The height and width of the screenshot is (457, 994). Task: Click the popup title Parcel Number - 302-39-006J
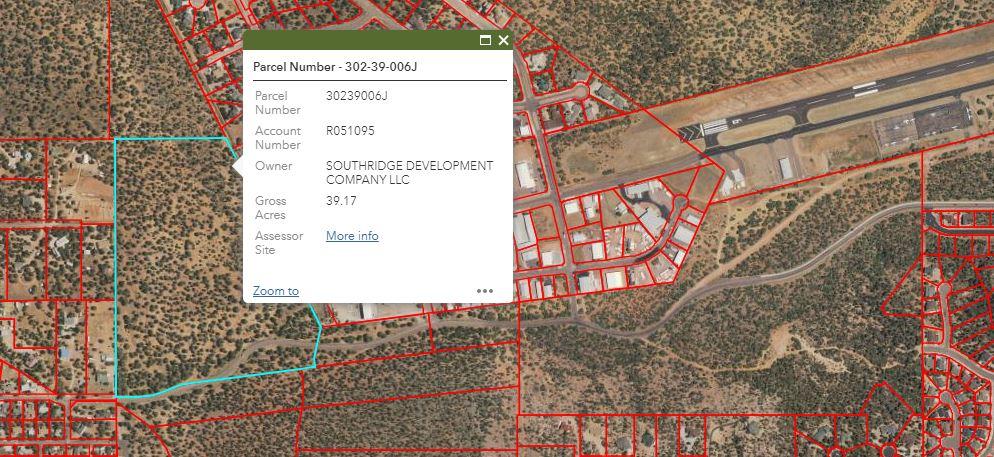(335, 67)
